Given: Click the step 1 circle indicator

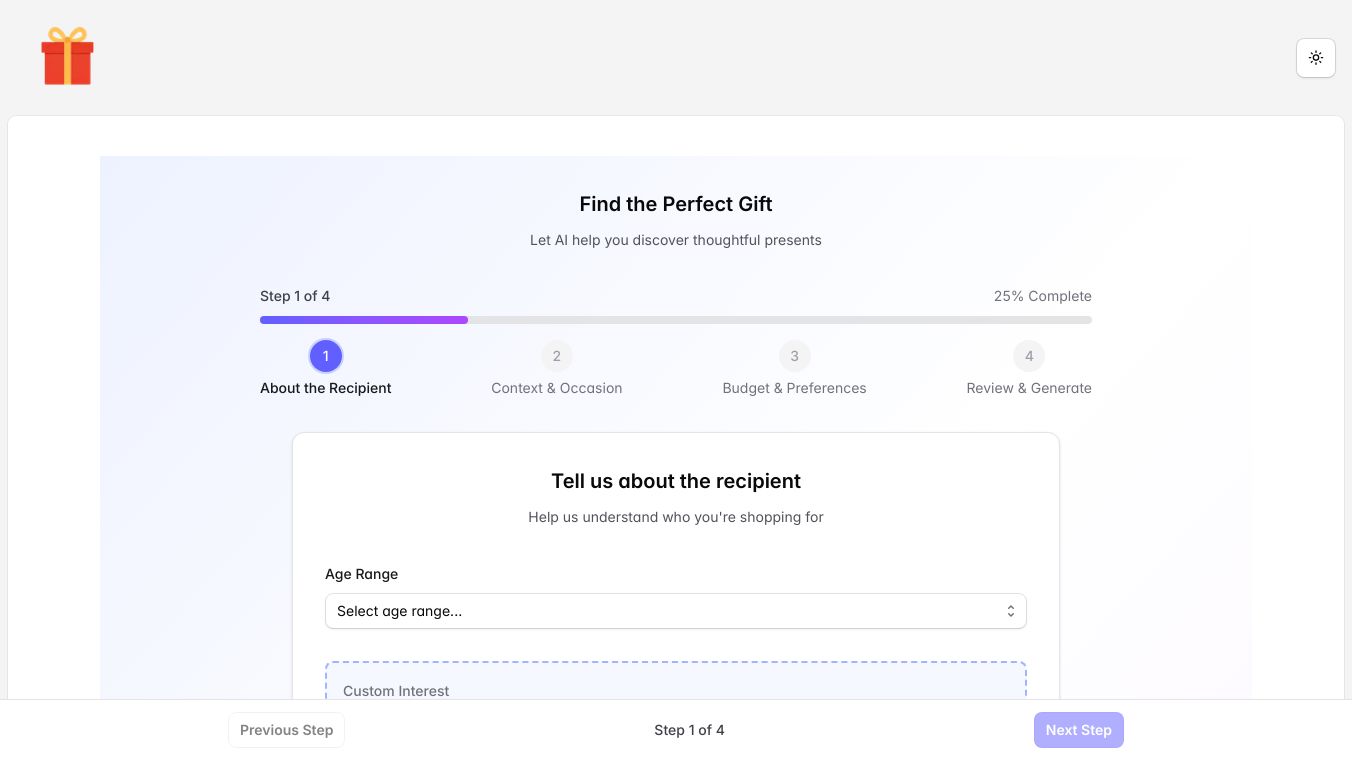Looking at the screenshot, I should click(x=326, y=356).
